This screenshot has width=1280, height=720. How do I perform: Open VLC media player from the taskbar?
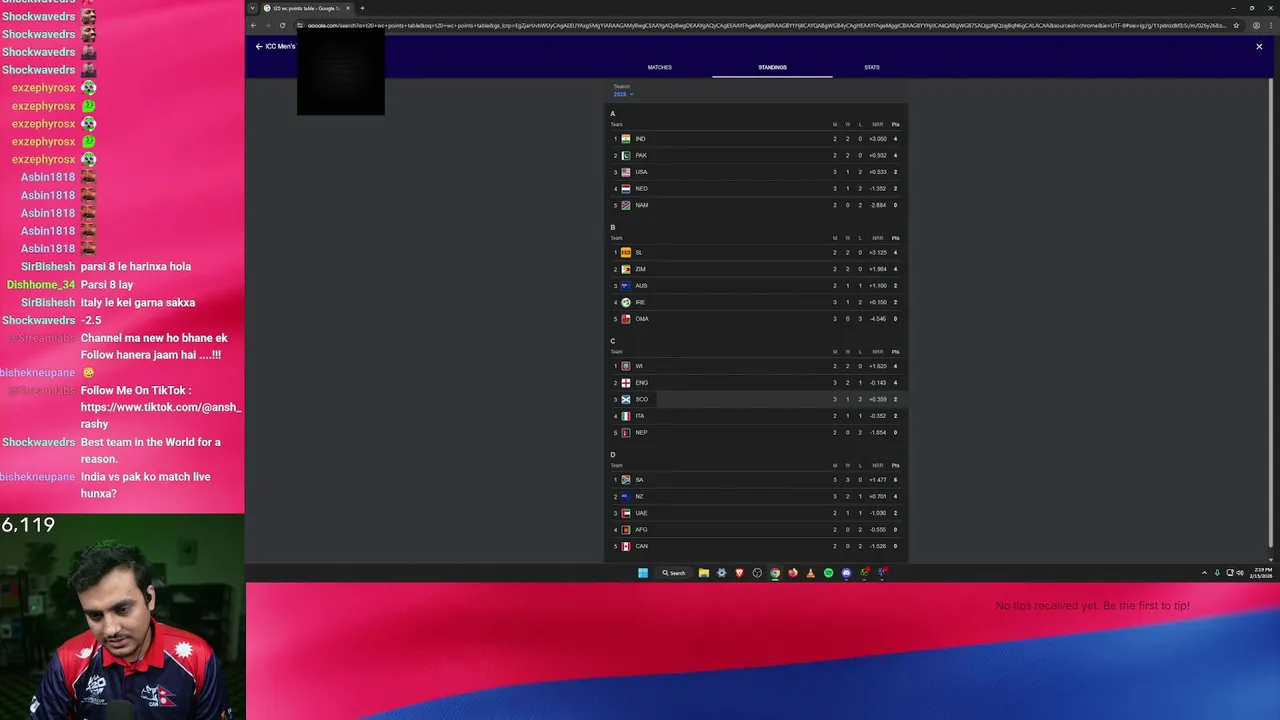coord(811,573)
